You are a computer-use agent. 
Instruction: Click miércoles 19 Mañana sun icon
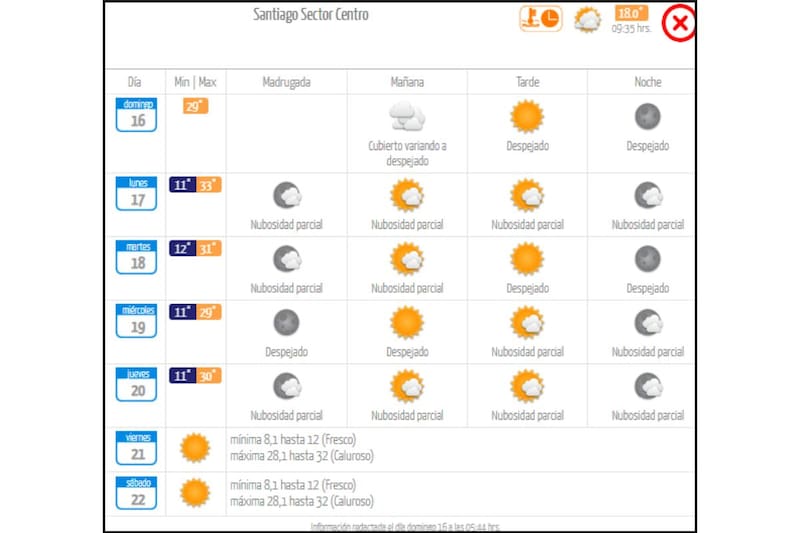407,323
